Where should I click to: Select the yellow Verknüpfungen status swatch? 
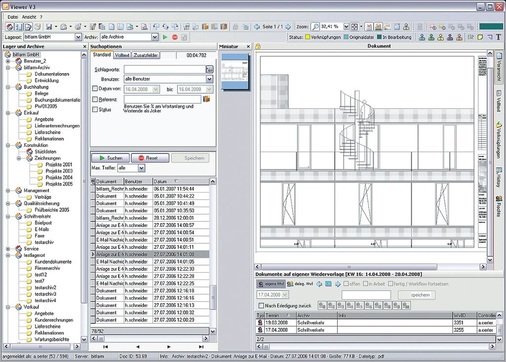308,37
